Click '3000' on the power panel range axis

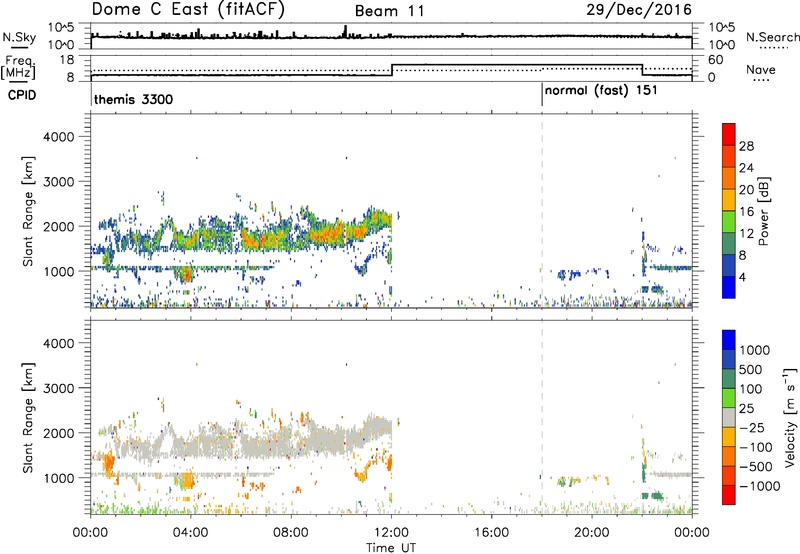[58, 182]
